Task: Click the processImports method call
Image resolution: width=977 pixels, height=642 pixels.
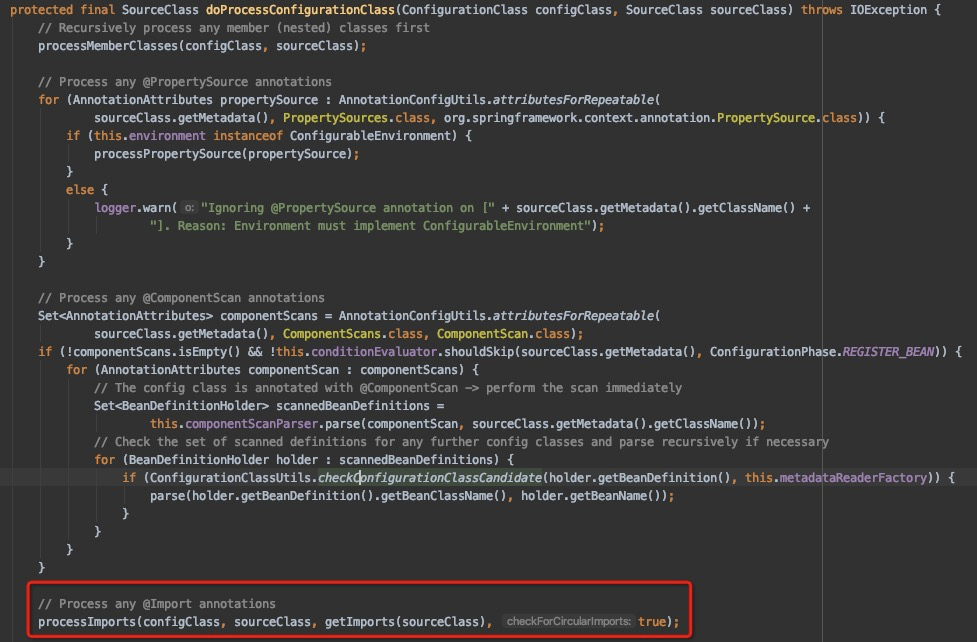Action: (87, 622)
